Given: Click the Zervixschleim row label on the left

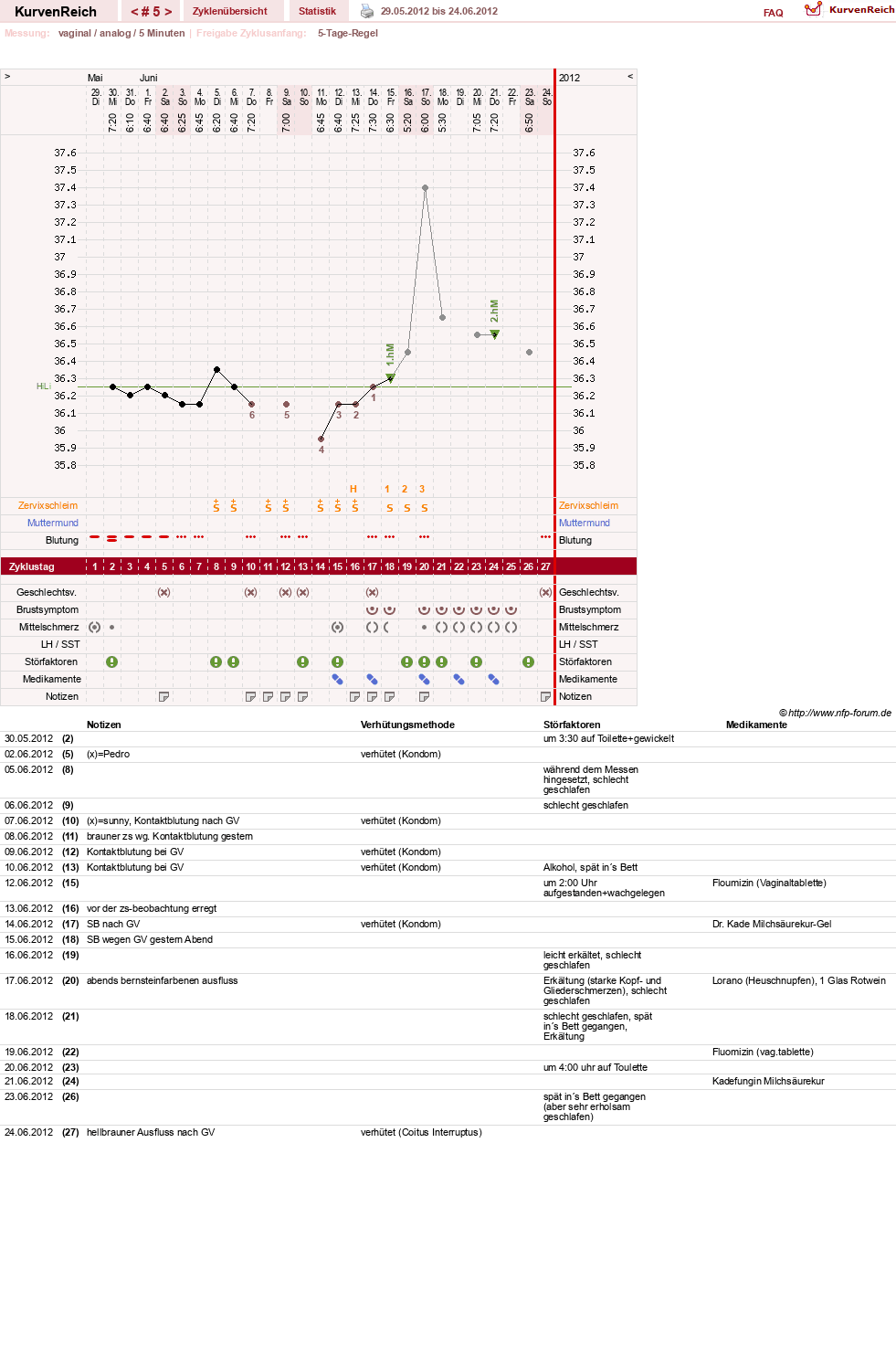Looking at the screenshot, I should [x=47, y=505].
